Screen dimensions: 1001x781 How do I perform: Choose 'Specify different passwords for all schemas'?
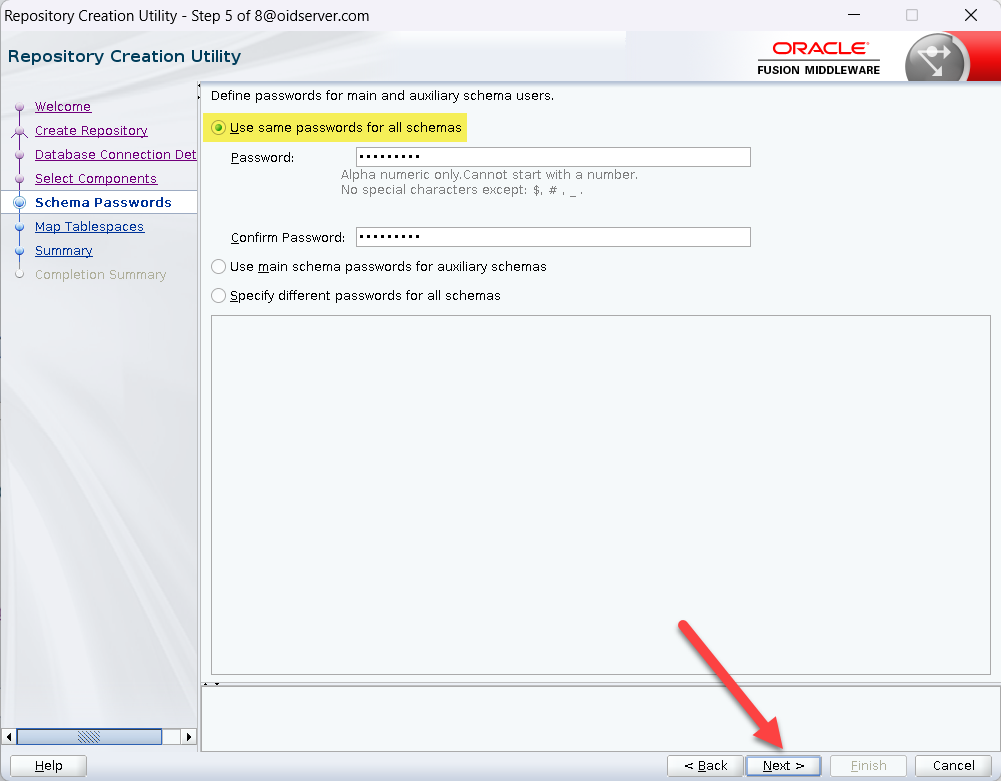[x=219, y=296]
